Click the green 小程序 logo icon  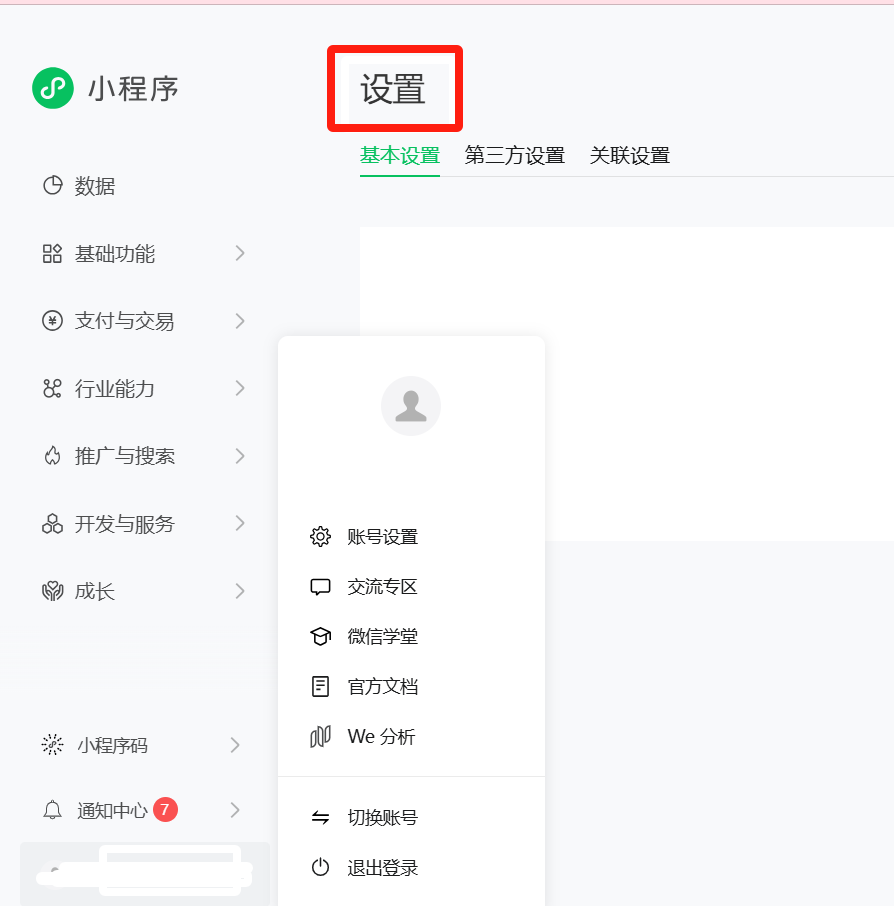[53, 88]
